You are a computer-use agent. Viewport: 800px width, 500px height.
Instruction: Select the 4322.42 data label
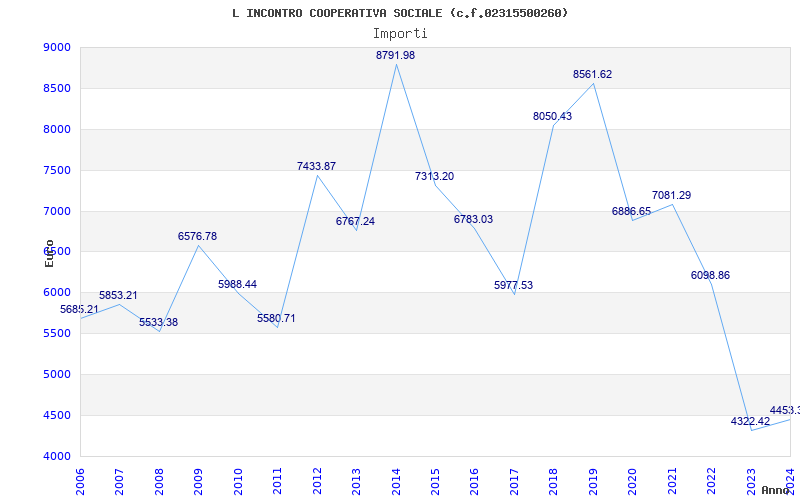pyautogui.click(x=751, y=422)
